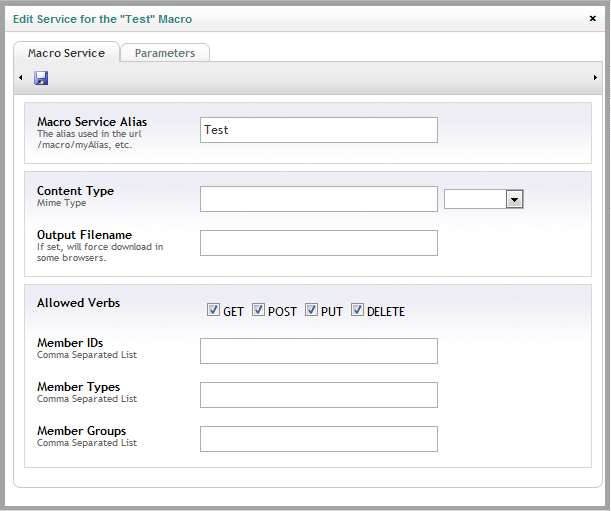The image size is (611, 511).
Task: Uncheck the DELETE verb checkbox
Action: coord(357,310)
